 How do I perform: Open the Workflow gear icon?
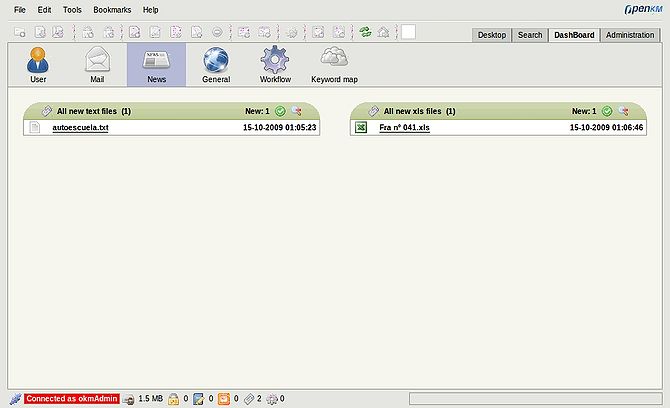(x=275, y=60)
